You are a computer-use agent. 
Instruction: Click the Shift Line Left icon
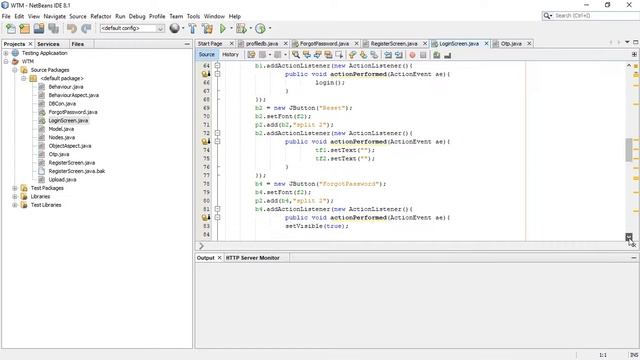(388, 55)
